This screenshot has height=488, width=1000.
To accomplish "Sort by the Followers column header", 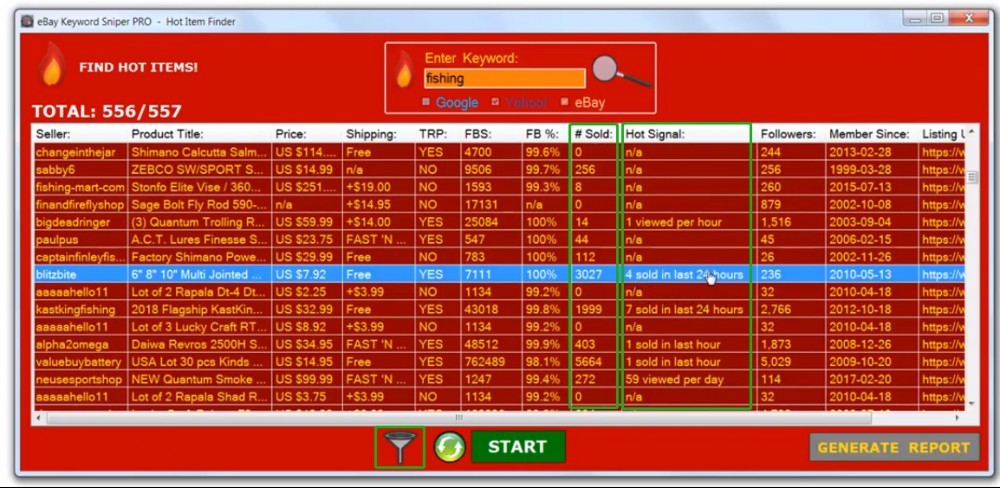I will 790,134.
